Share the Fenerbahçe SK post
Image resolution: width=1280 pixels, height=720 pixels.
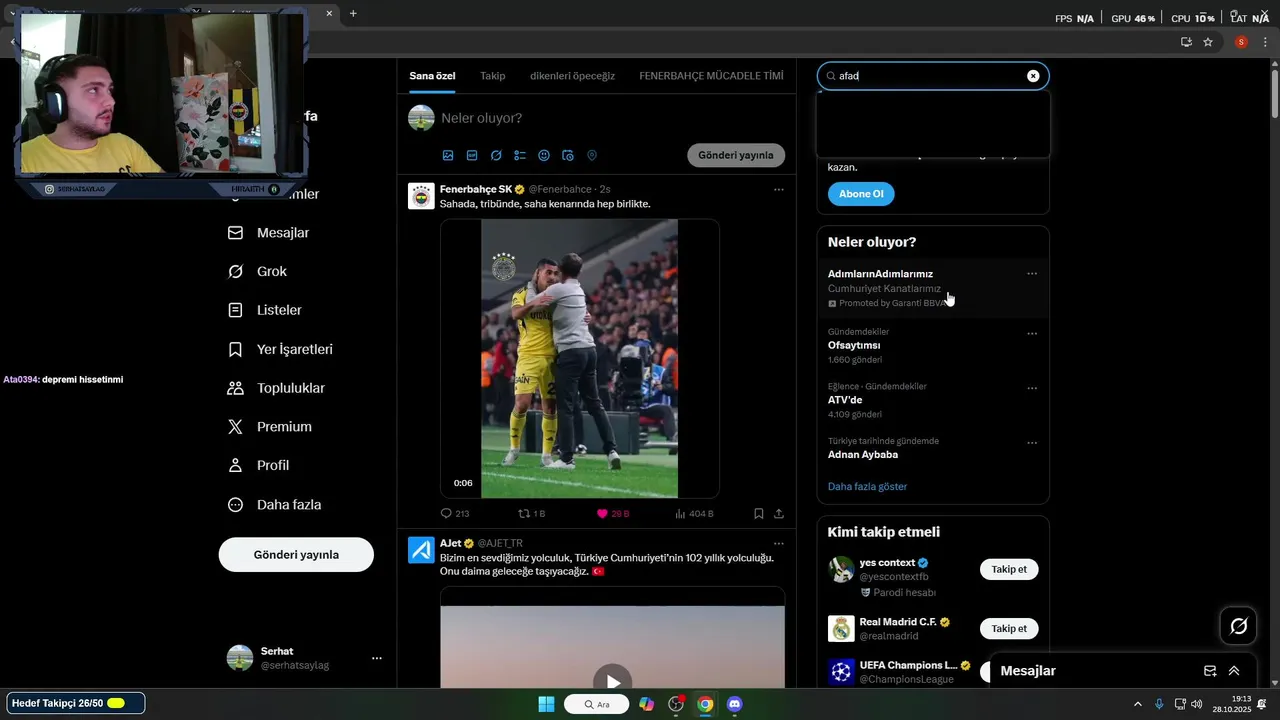pyautogui.click(x=779, y=513)
